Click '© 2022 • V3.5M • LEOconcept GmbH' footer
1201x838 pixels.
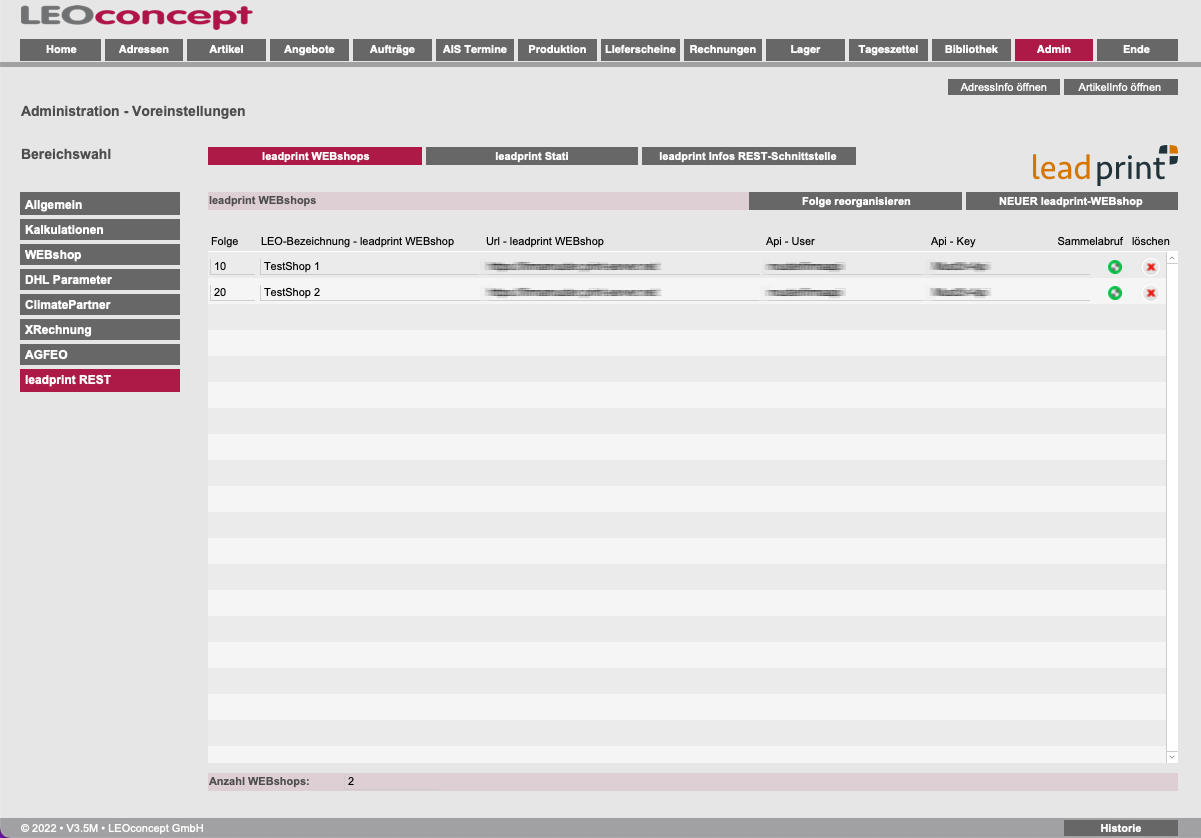tap(112, 828)
